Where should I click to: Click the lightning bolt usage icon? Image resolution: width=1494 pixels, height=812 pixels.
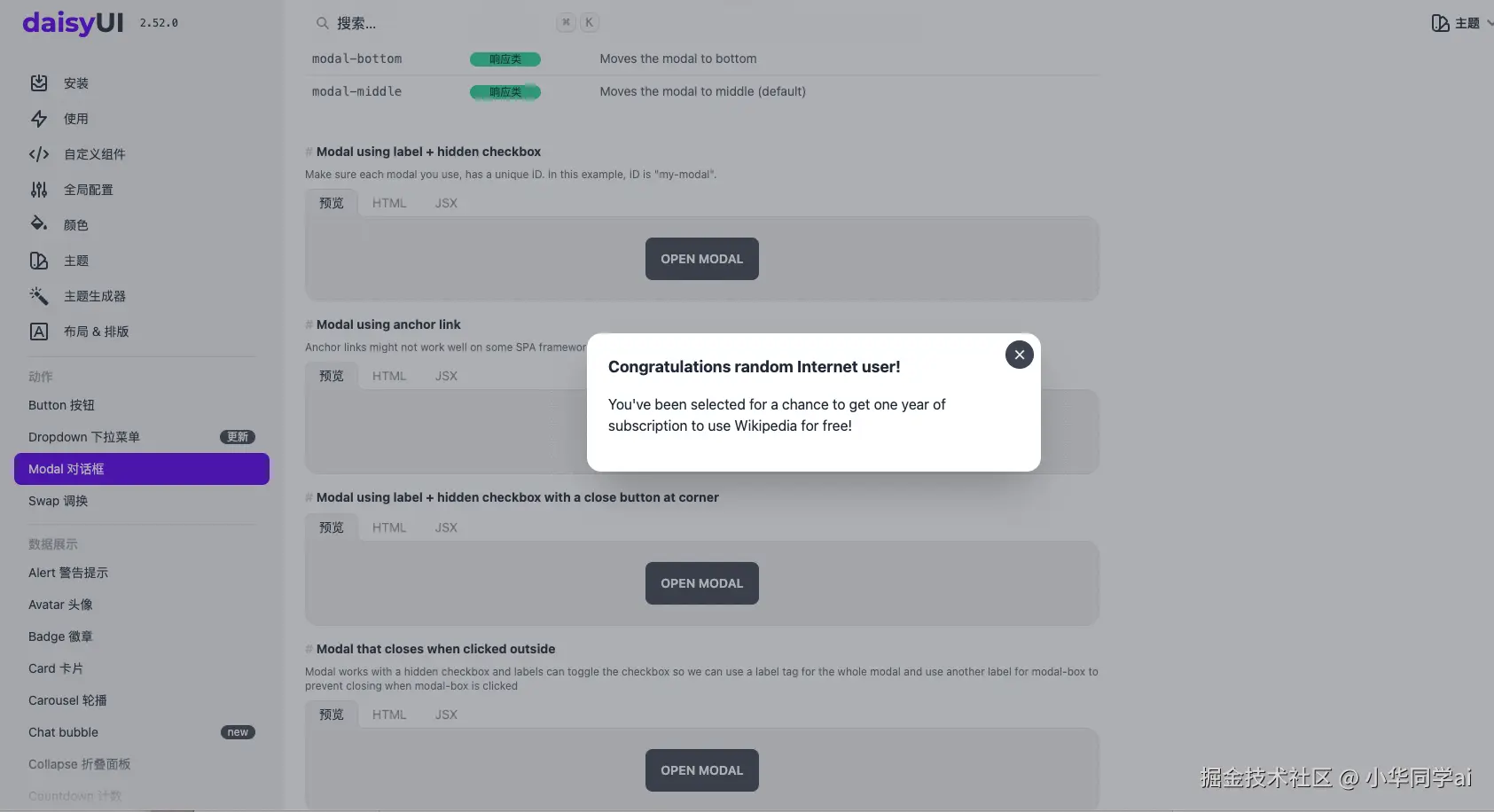[39, 119]
